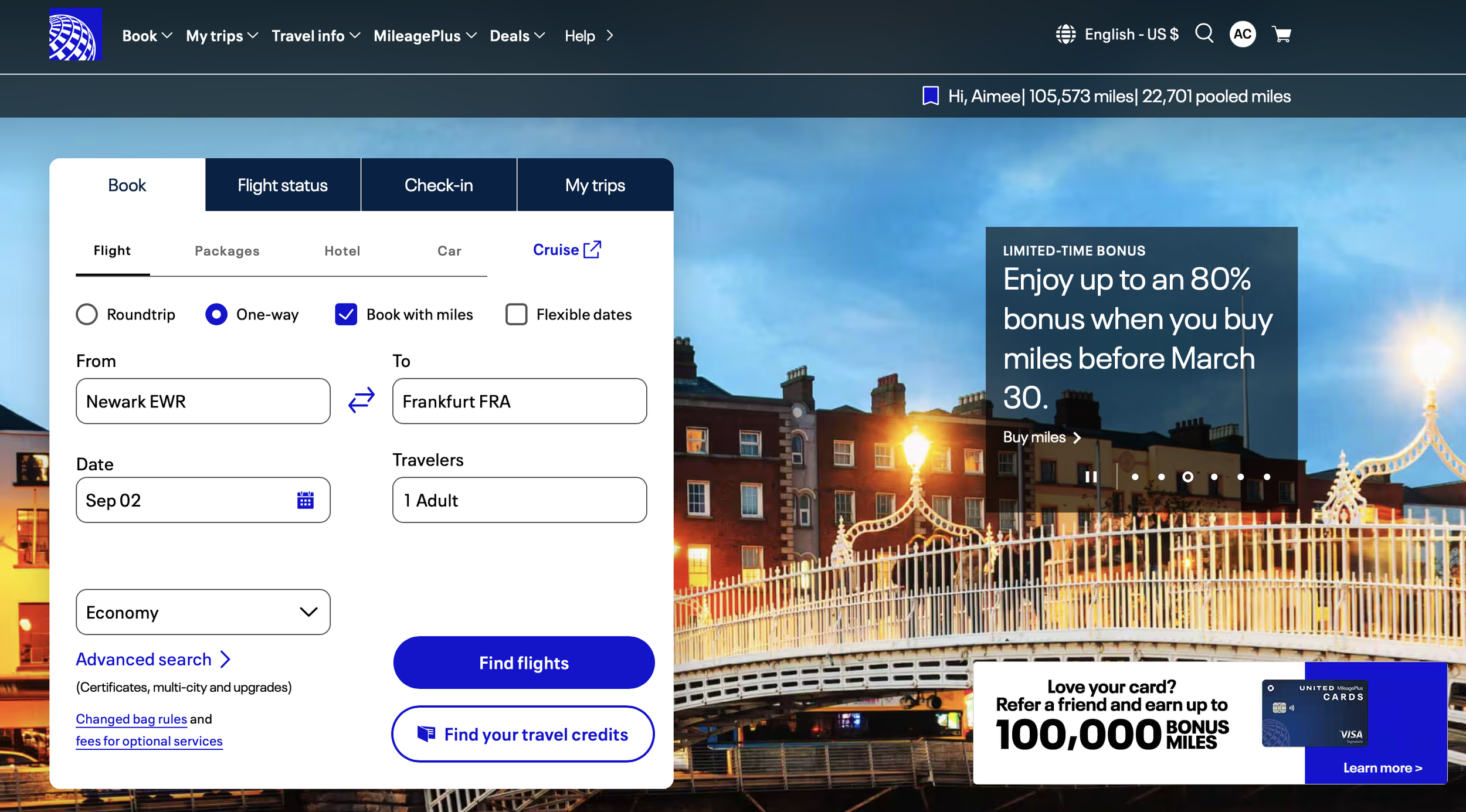1466x812 pixels.
Task: Select the Roundtrip radio button
Action: [x=87, y=314]
